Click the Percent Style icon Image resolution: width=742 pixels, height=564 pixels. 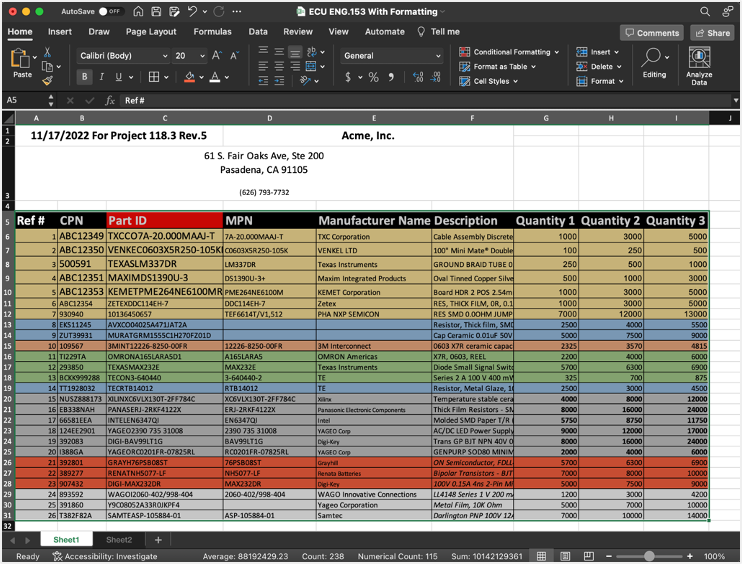pyautogui.click(x=373, y=77)
